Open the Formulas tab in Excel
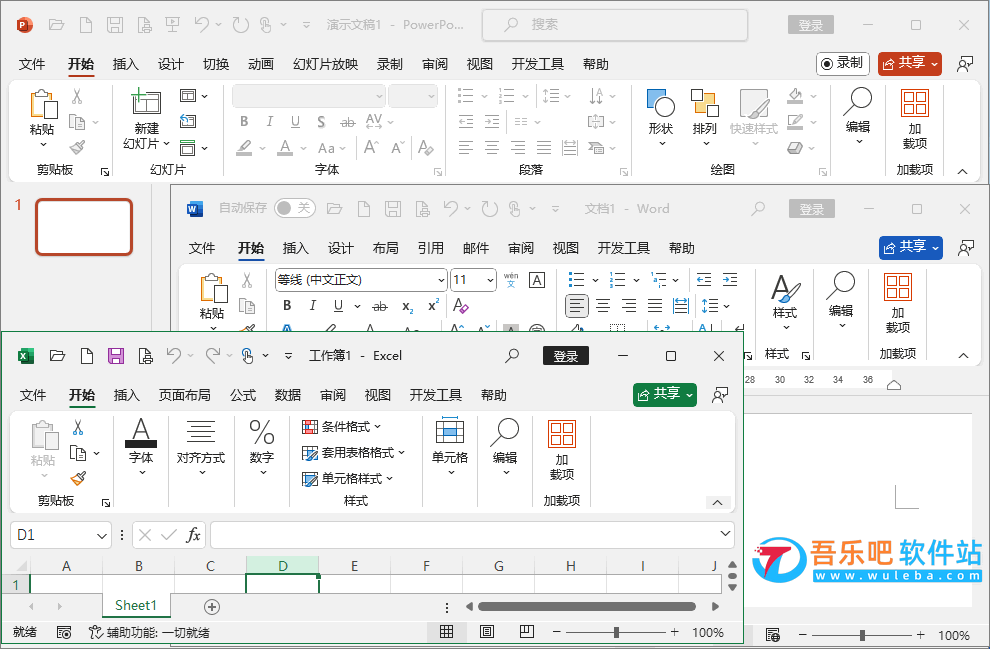The image size is (990, 649). [243, 395]
